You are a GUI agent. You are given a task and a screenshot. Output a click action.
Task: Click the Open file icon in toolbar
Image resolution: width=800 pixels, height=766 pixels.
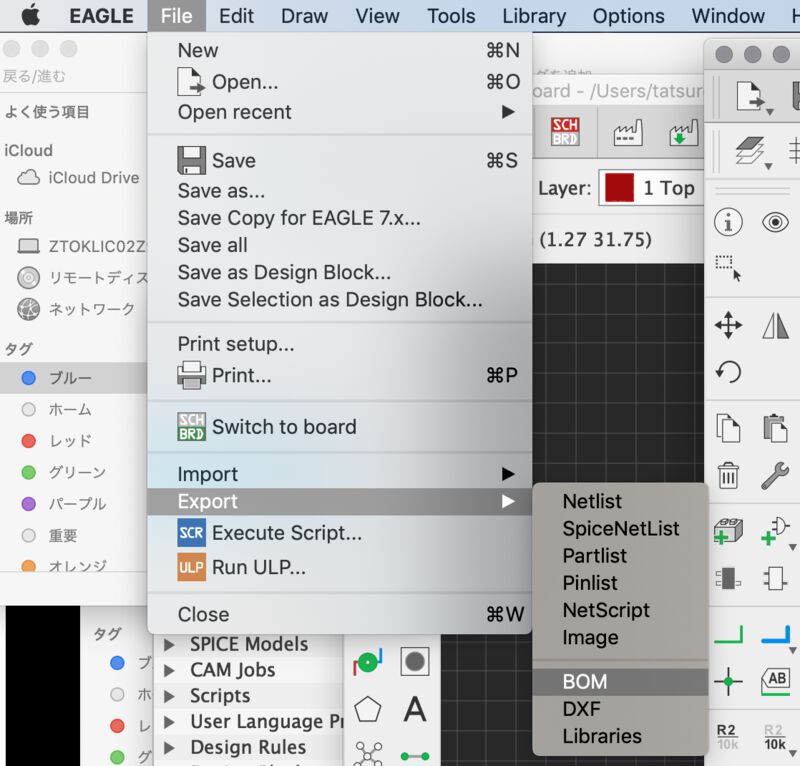pyautogui.click(x=750, y=96)
